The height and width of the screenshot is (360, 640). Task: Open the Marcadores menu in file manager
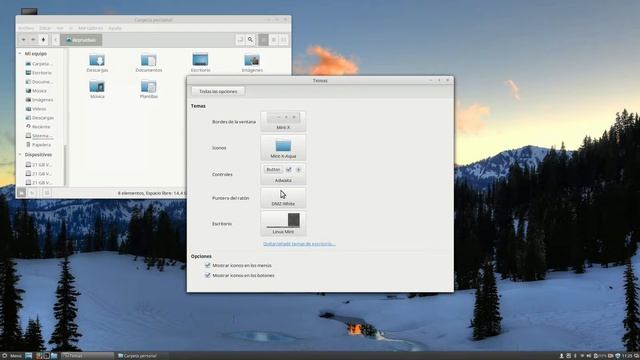(x=90, y=28)
